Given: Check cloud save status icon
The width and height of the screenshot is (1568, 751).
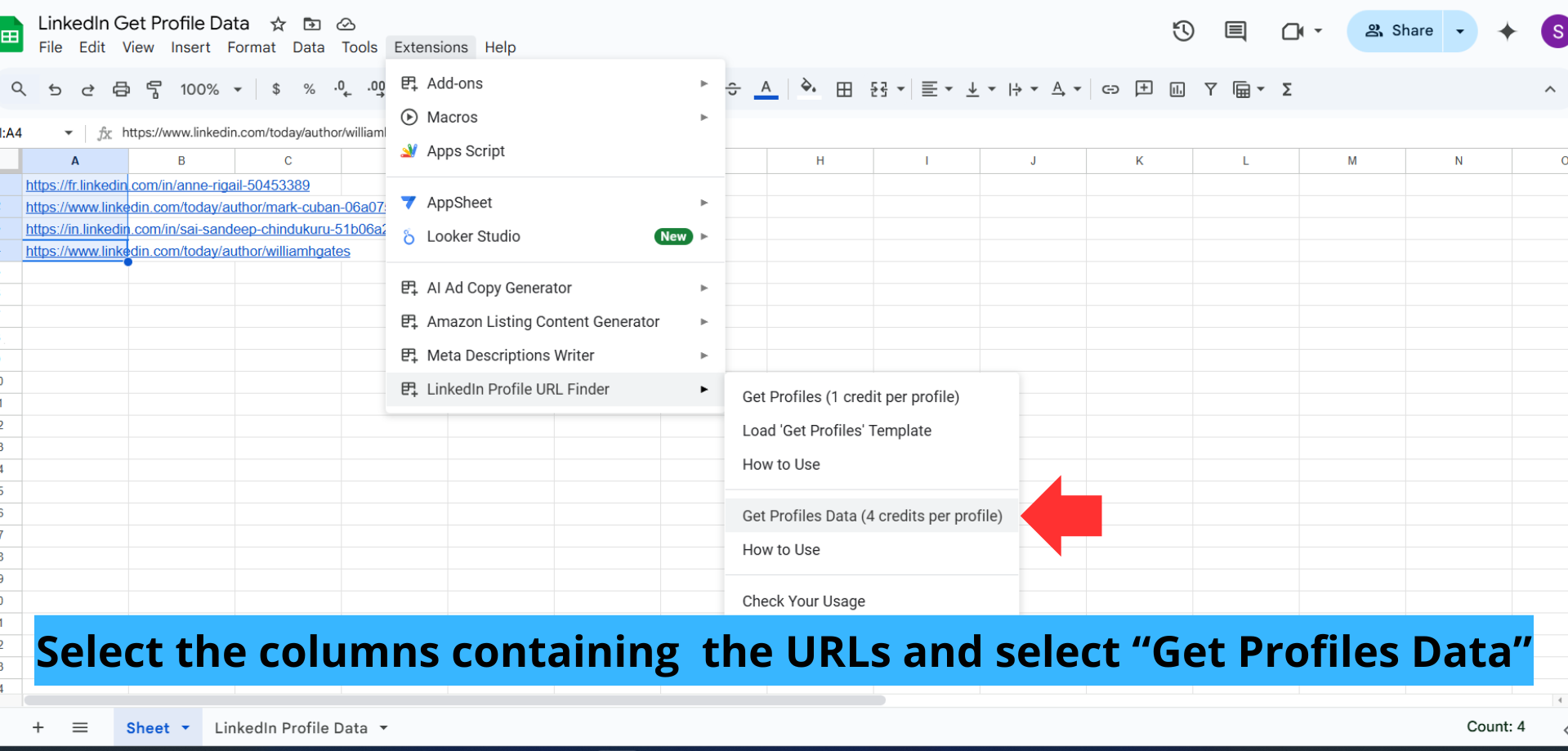Looking at the screenshot, I should [346, 24].
